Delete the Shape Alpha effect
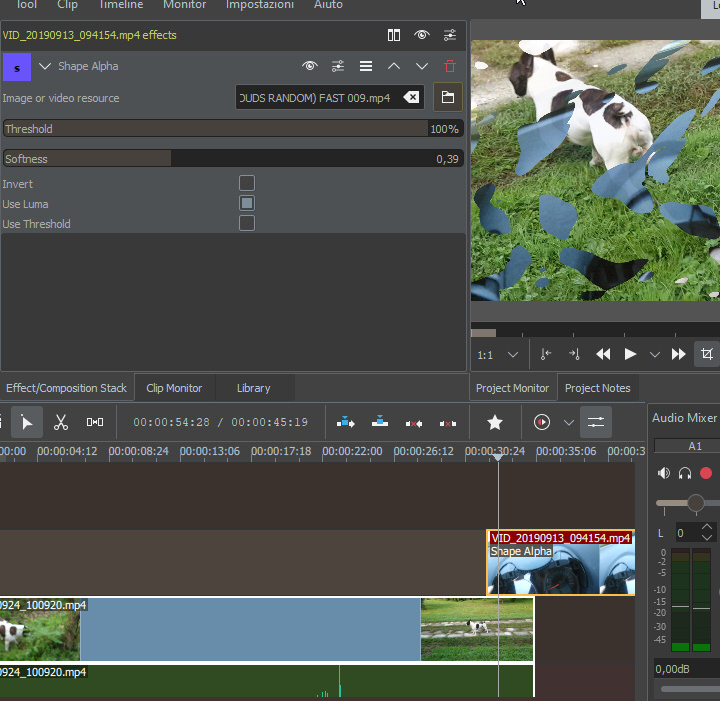This screenshot has width=720, height=701. pyautogui.click(x=450, y=67)
